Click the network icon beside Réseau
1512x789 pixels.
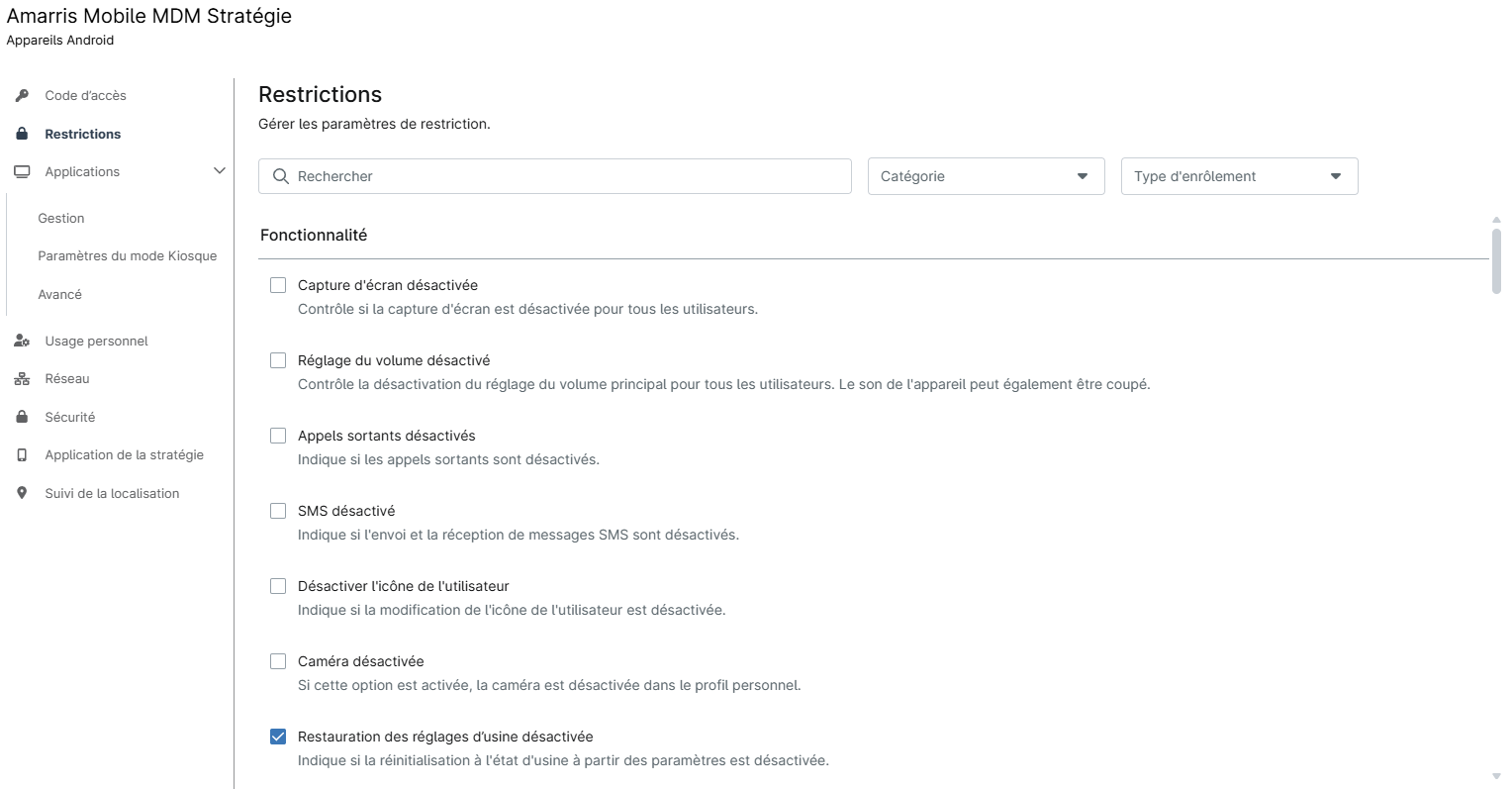pos(22,379)
